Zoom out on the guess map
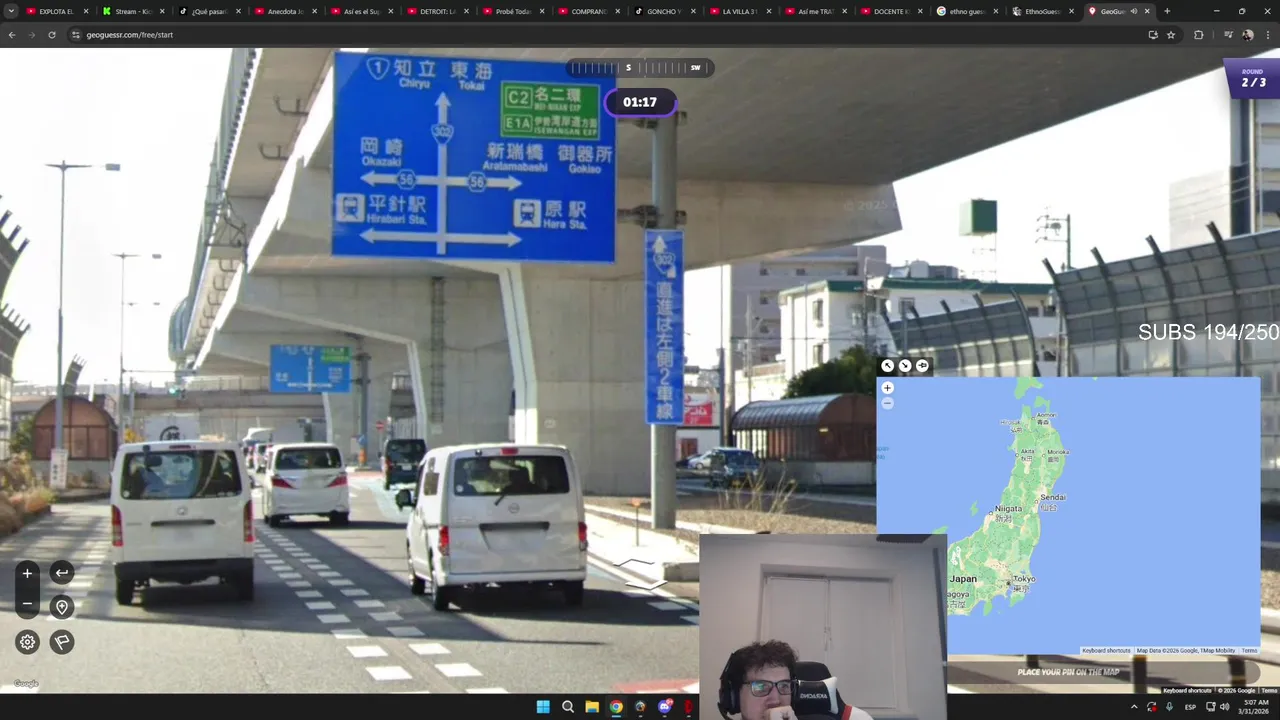This screenshot has width=1280, height=720. (887, 403)
